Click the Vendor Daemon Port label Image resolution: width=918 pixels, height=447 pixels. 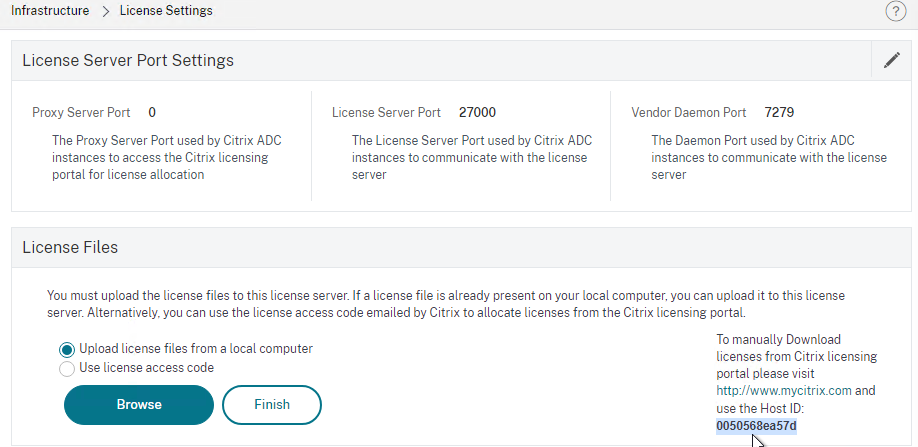(x=689, y=112)
